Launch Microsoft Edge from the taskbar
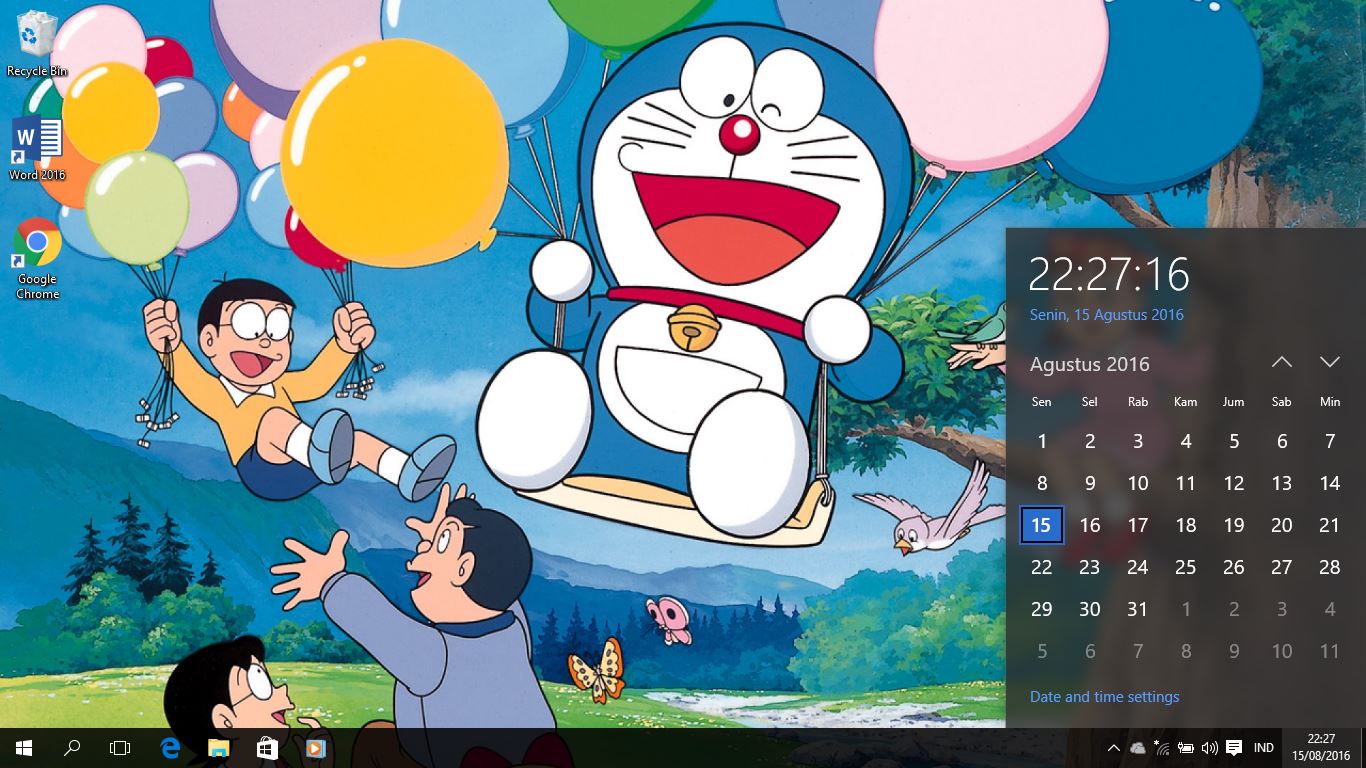Viewport: 1366px width, 768px height. 170,748
